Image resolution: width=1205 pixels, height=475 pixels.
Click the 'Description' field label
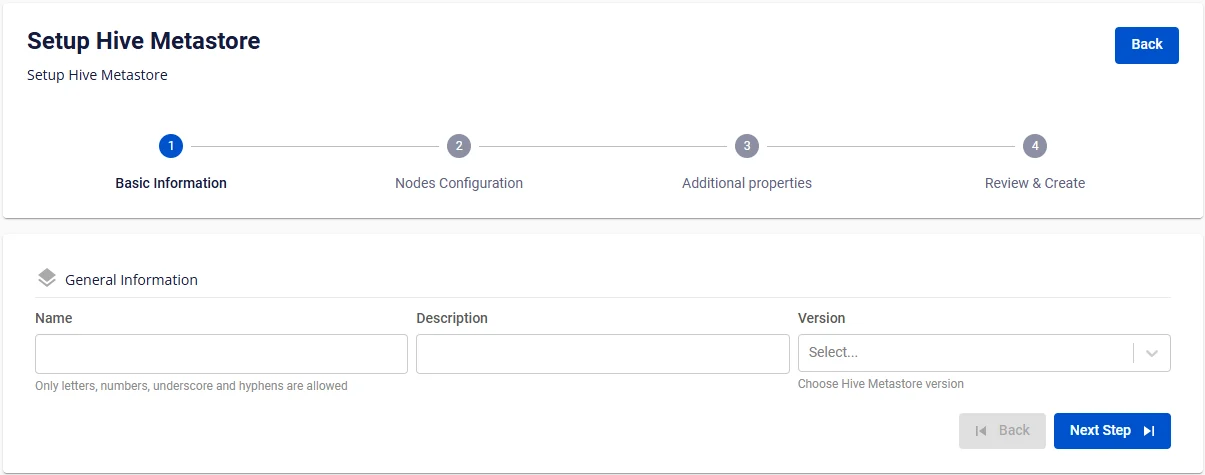click(x=452, y=318)
